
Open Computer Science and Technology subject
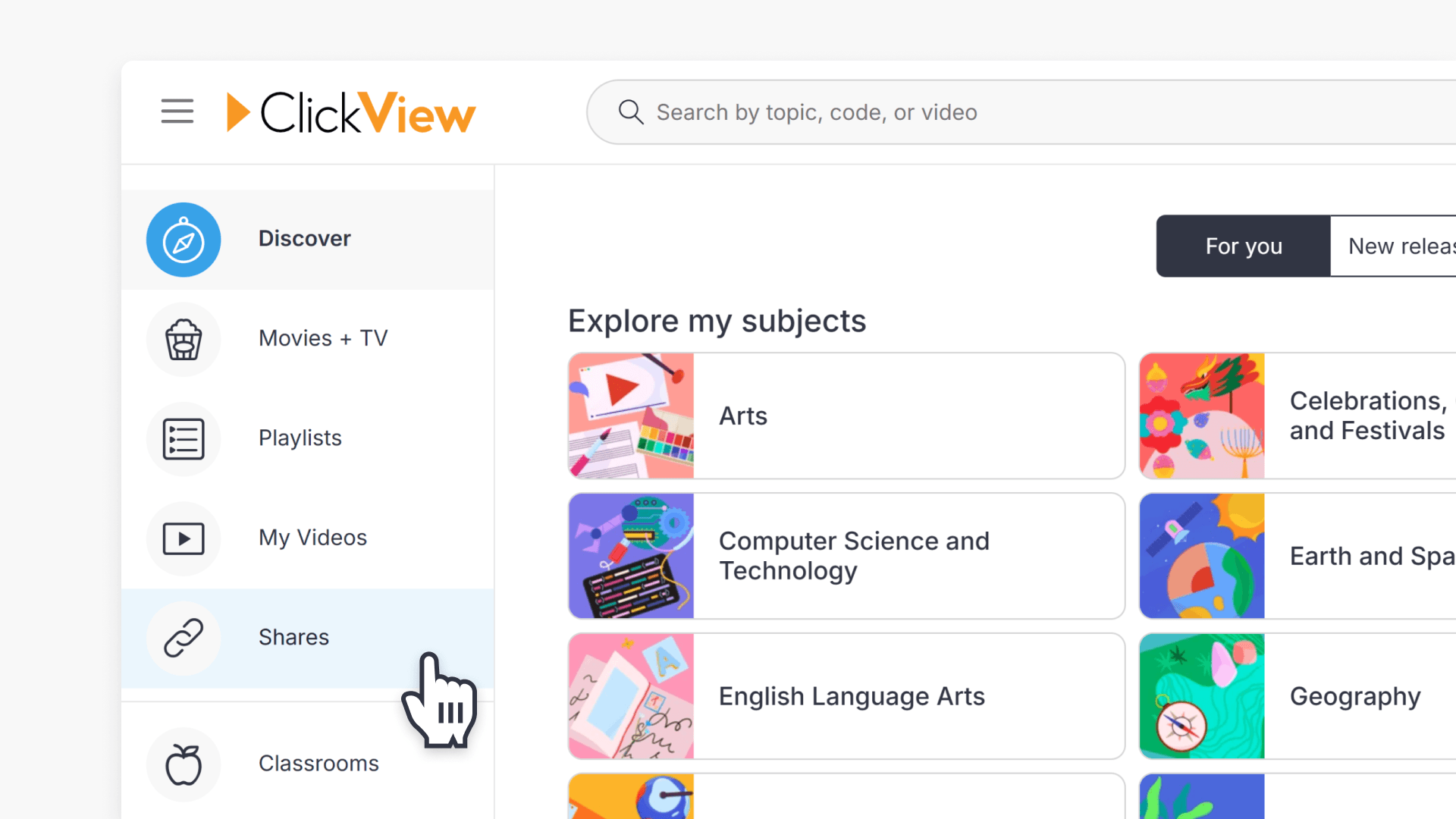[x=846, y=555]
